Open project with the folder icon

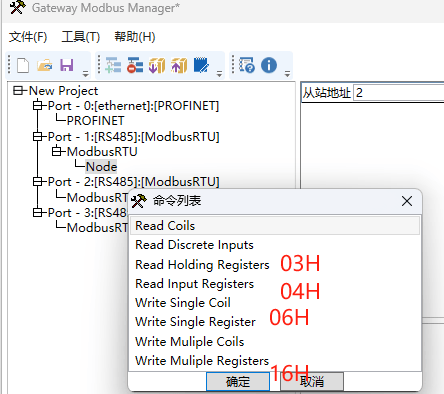coord(45,65)
